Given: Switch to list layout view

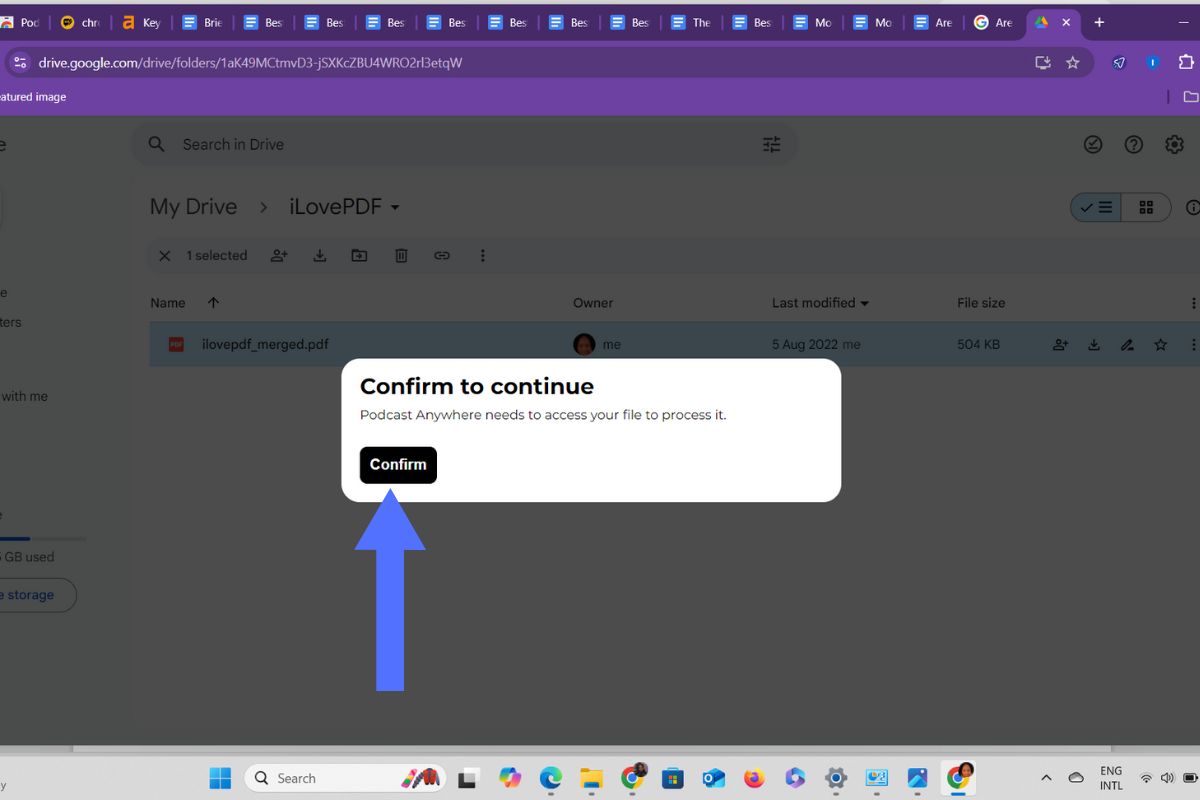Looking at the screenshot, I should coord(1096,208).
